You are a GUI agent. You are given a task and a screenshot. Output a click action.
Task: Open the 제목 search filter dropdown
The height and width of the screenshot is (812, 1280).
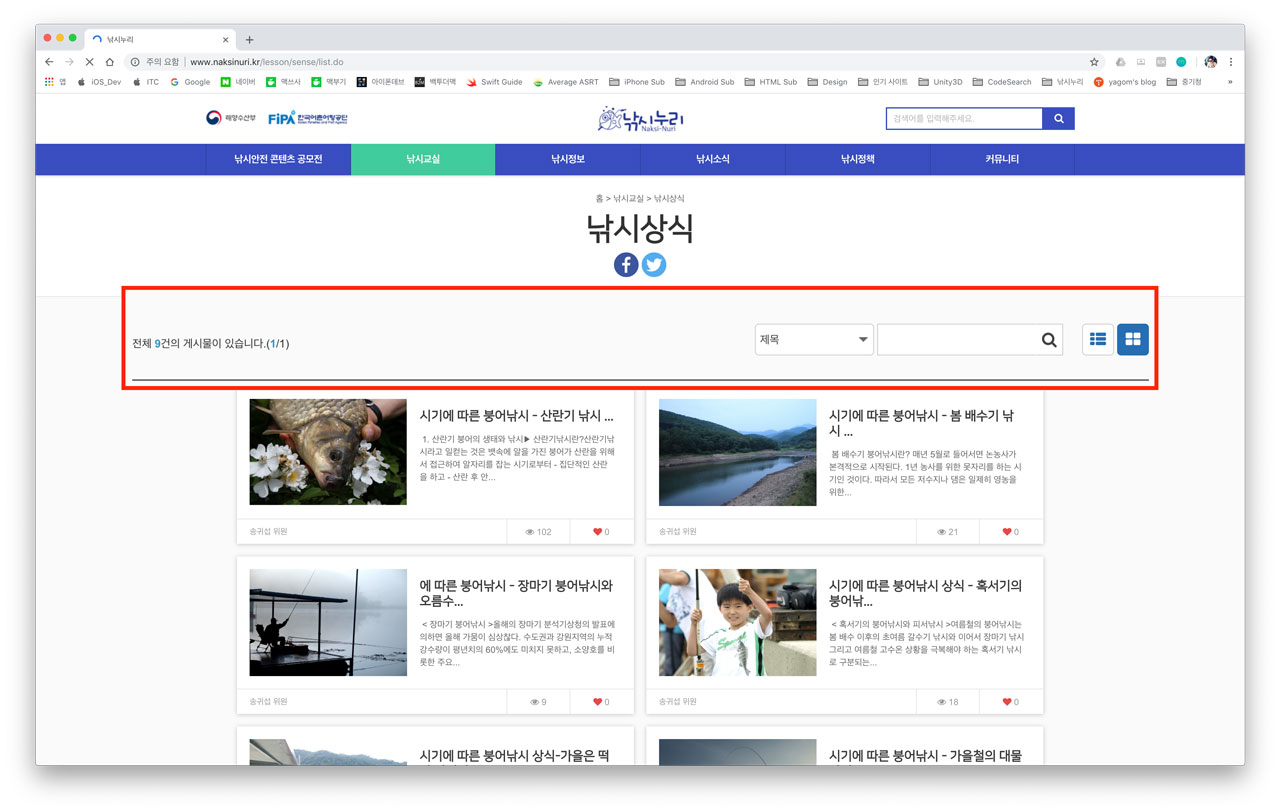(813, 339)
